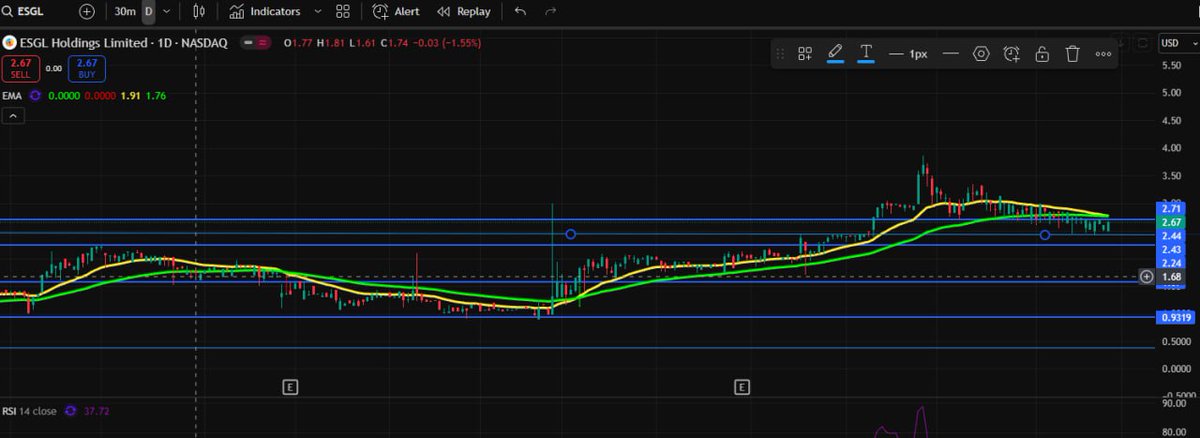Click the 0.9319 price label

click(x=1175, y=317)
